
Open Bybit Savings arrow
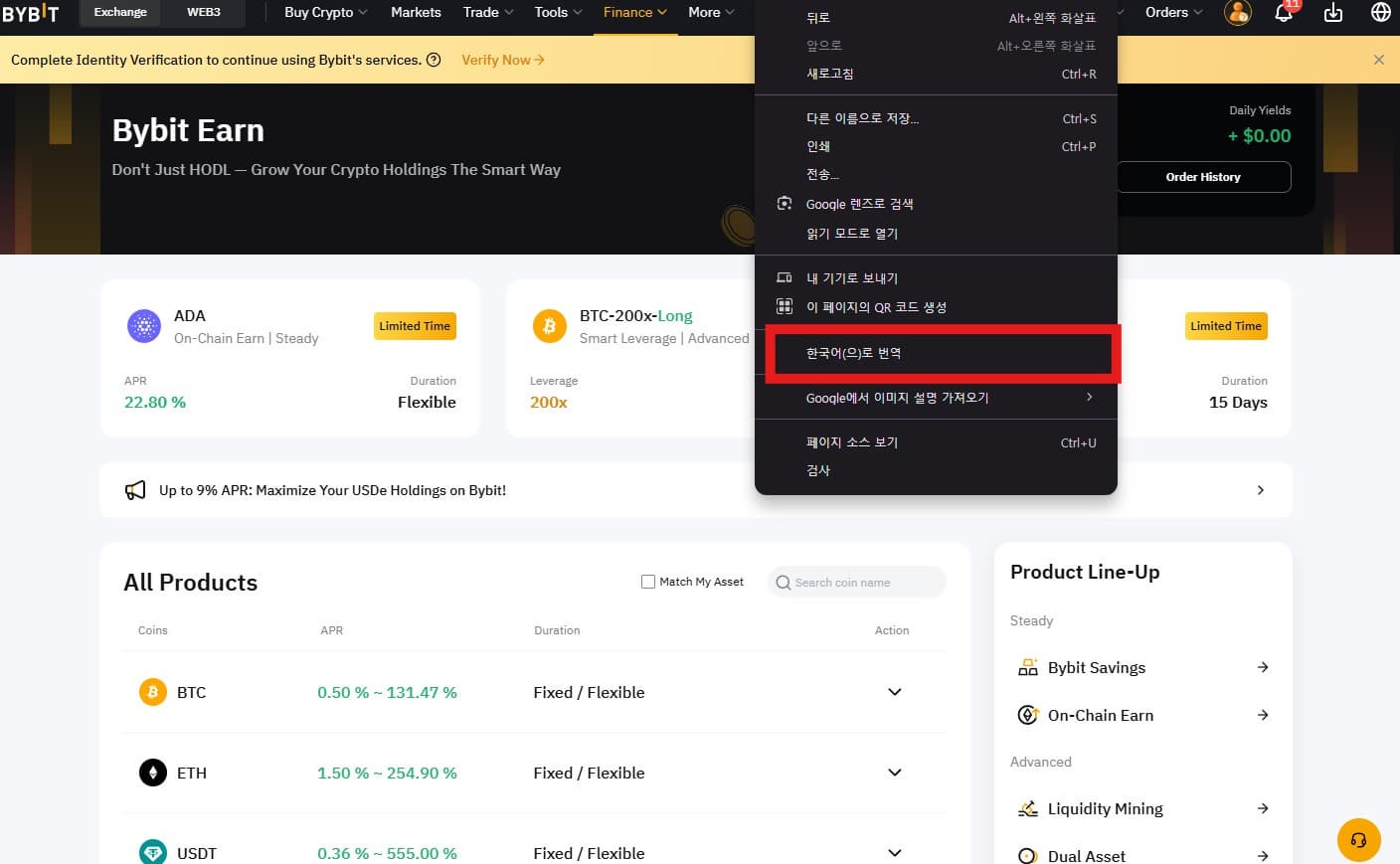(x=1263, y=667)
